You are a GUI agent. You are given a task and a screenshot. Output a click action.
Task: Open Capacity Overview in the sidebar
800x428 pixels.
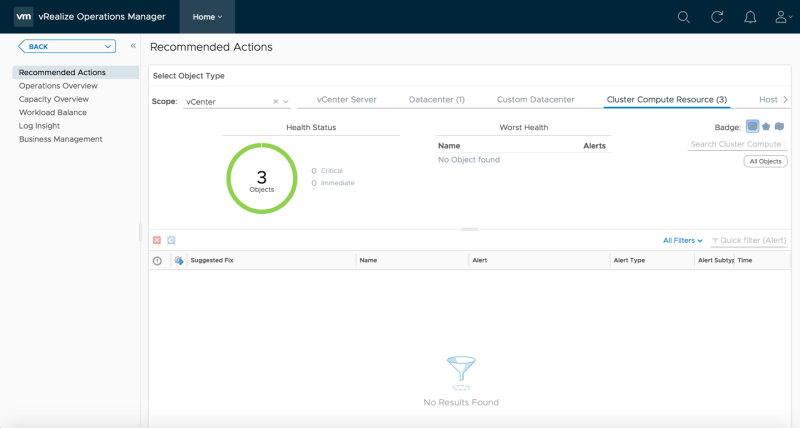pyautogui.click(x=53, y=99)
